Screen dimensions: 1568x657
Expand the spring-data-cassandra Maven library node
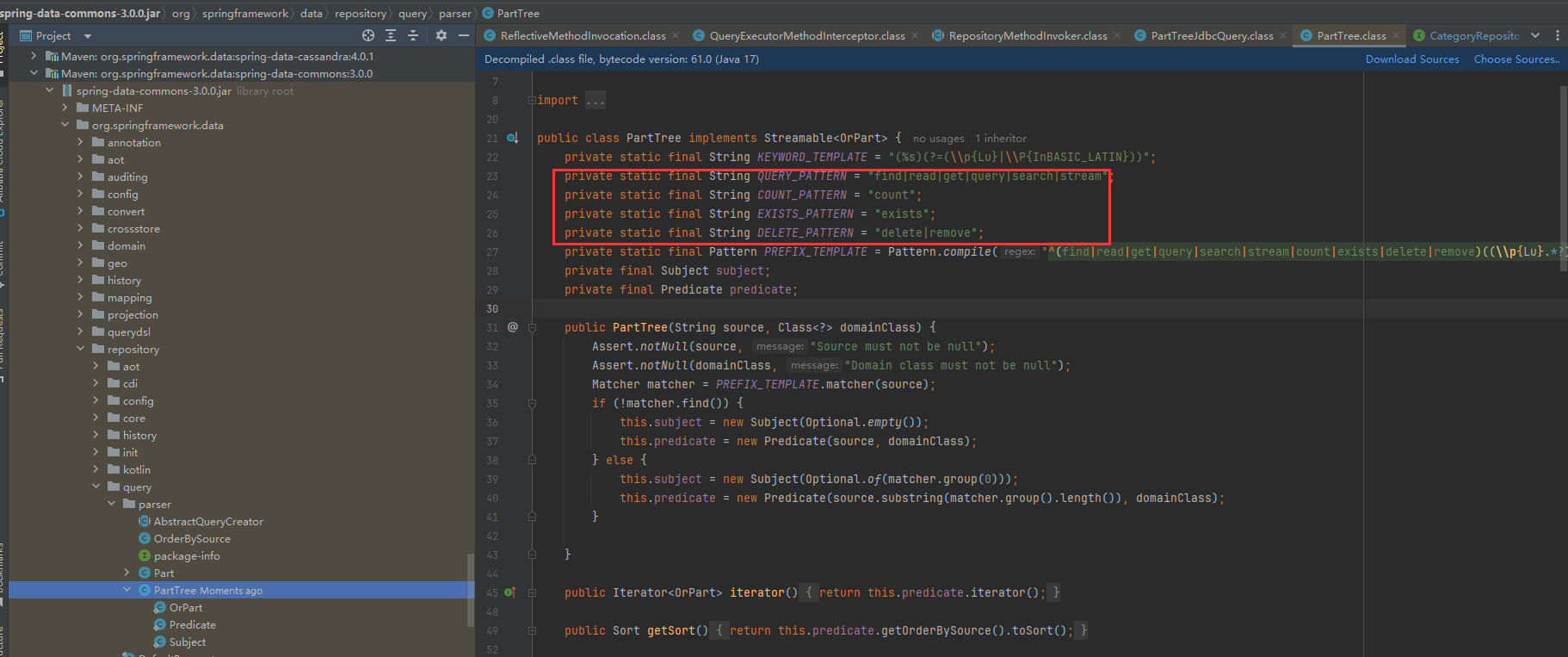click(34, 56)
